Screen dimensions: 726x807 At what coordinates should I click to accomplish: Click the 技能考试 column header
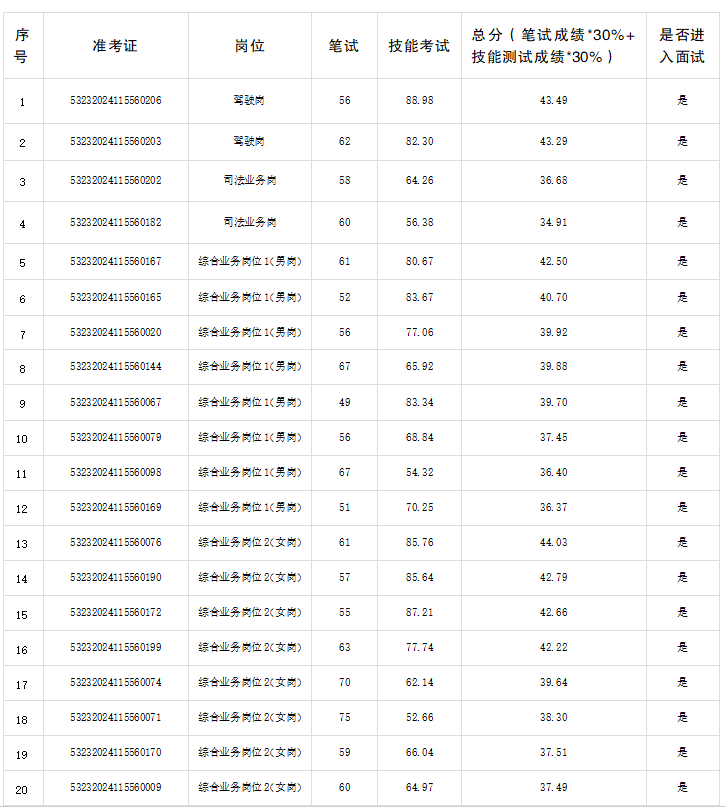pos(419,46)
